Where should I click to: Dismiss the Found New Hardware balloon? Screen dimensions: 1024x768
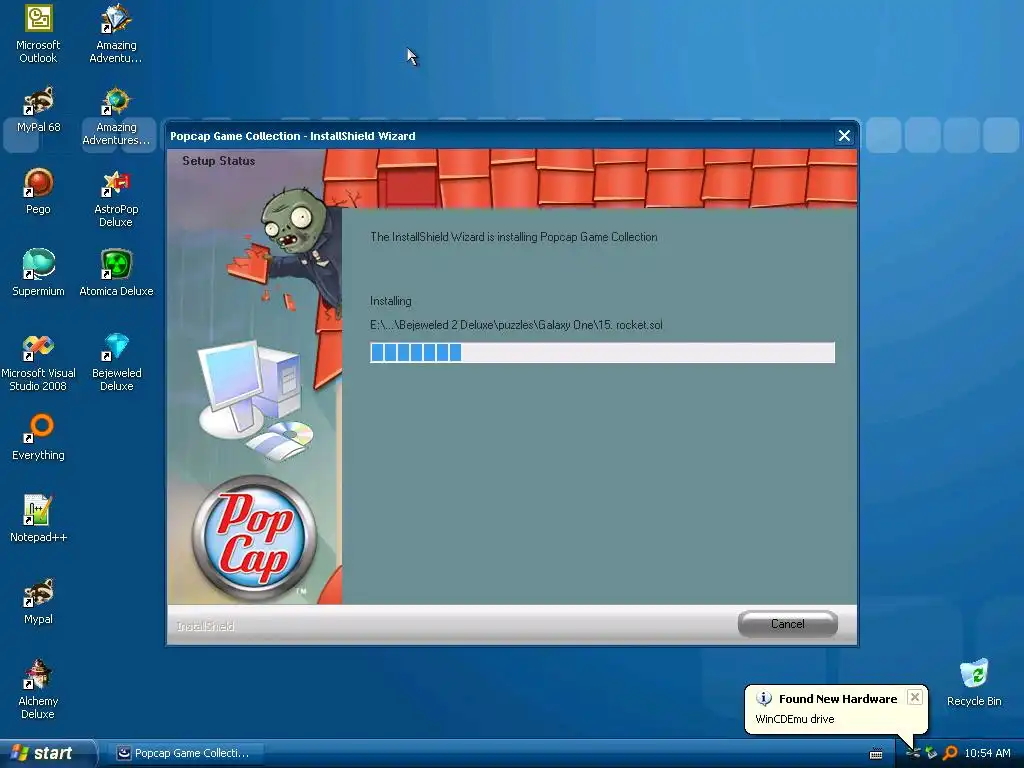[x=915, y=697]
